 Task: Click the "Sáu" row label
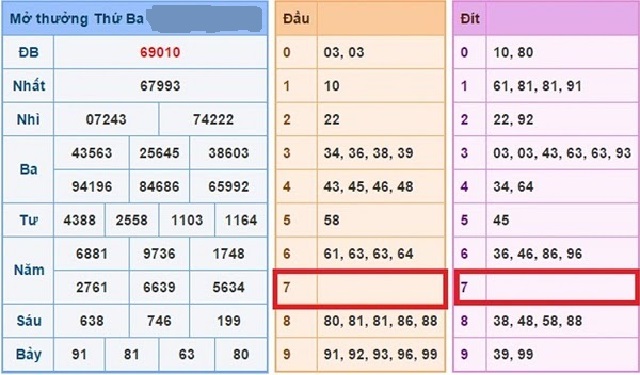click(x=29, y=320)
